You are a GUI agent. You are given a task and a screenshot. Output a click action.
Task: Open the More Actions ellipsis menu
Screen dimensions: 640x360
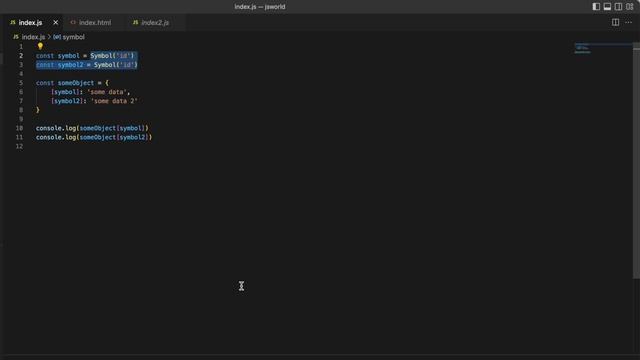point(628,22)
